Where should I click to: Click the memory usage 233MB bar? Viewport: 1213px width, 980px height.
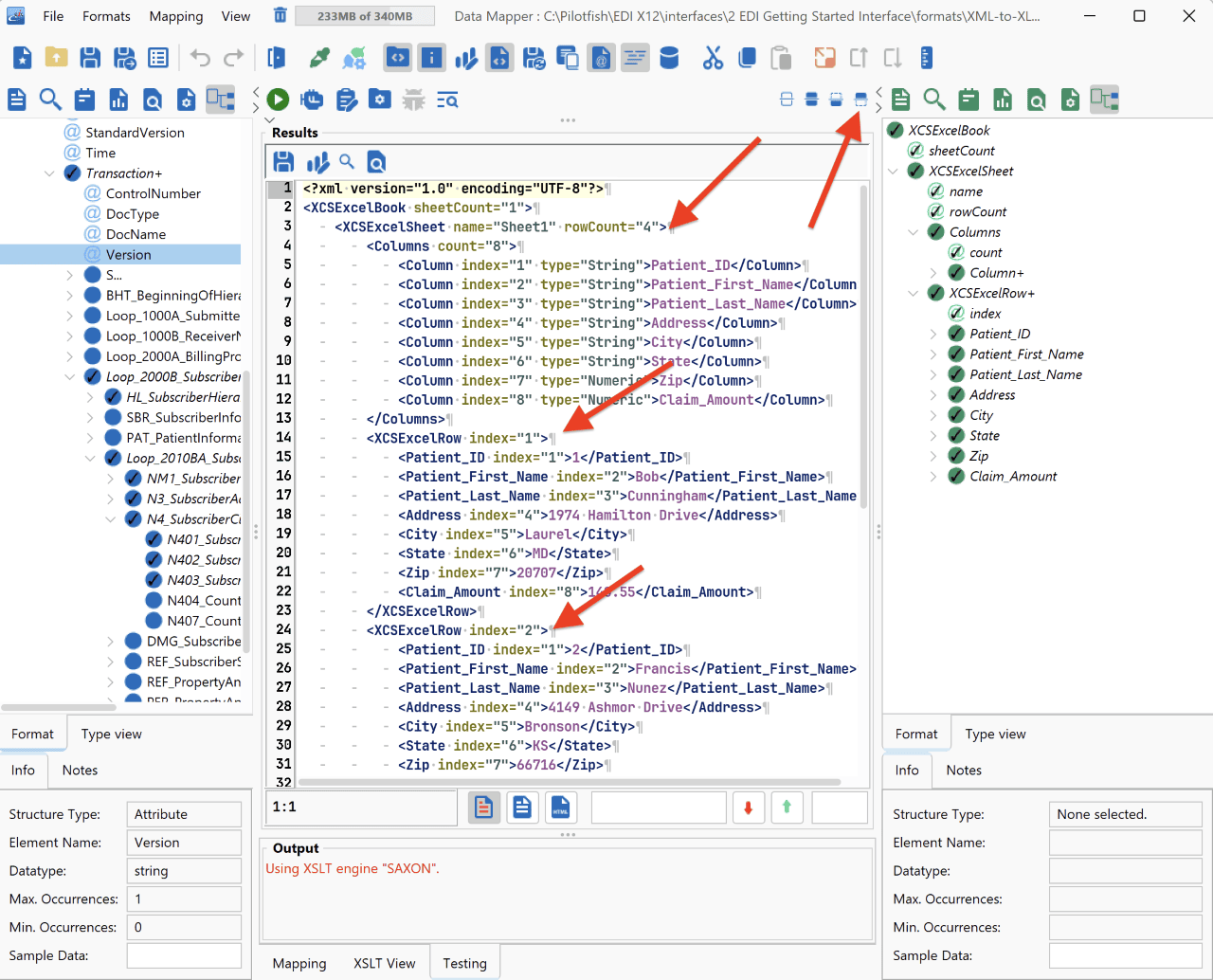365,16
